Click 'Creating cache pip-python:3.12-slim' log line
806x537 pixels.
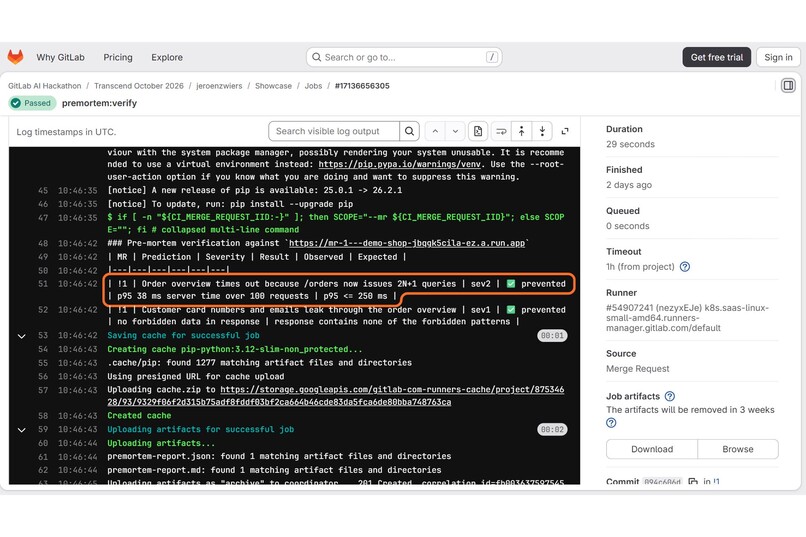[234, 349]
